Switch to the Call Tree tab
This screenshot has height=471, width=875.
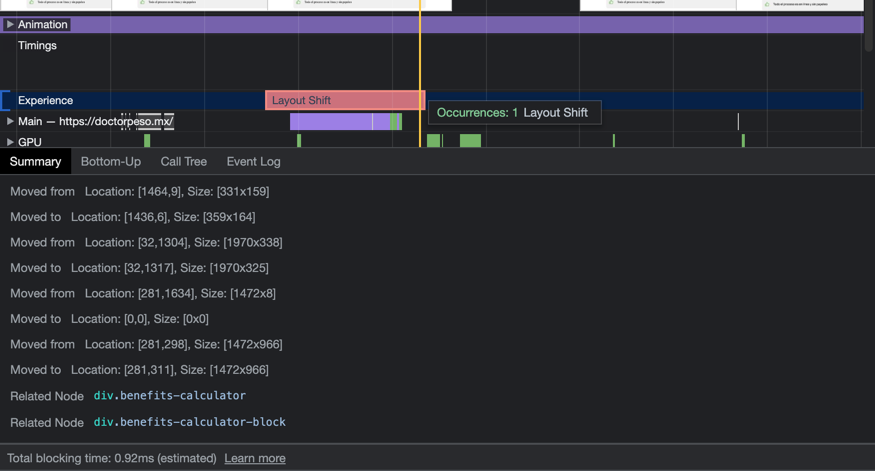tap(184, 162)
